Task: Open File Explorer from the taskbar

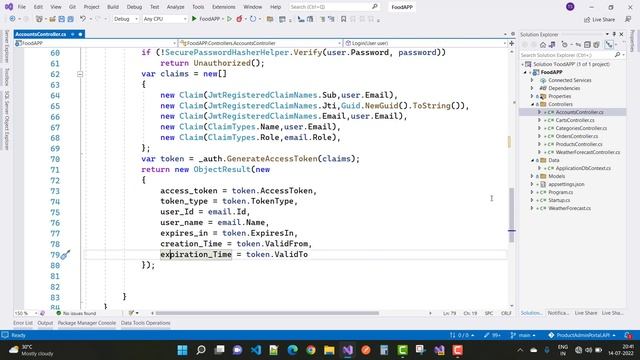Action: (329, 350)
